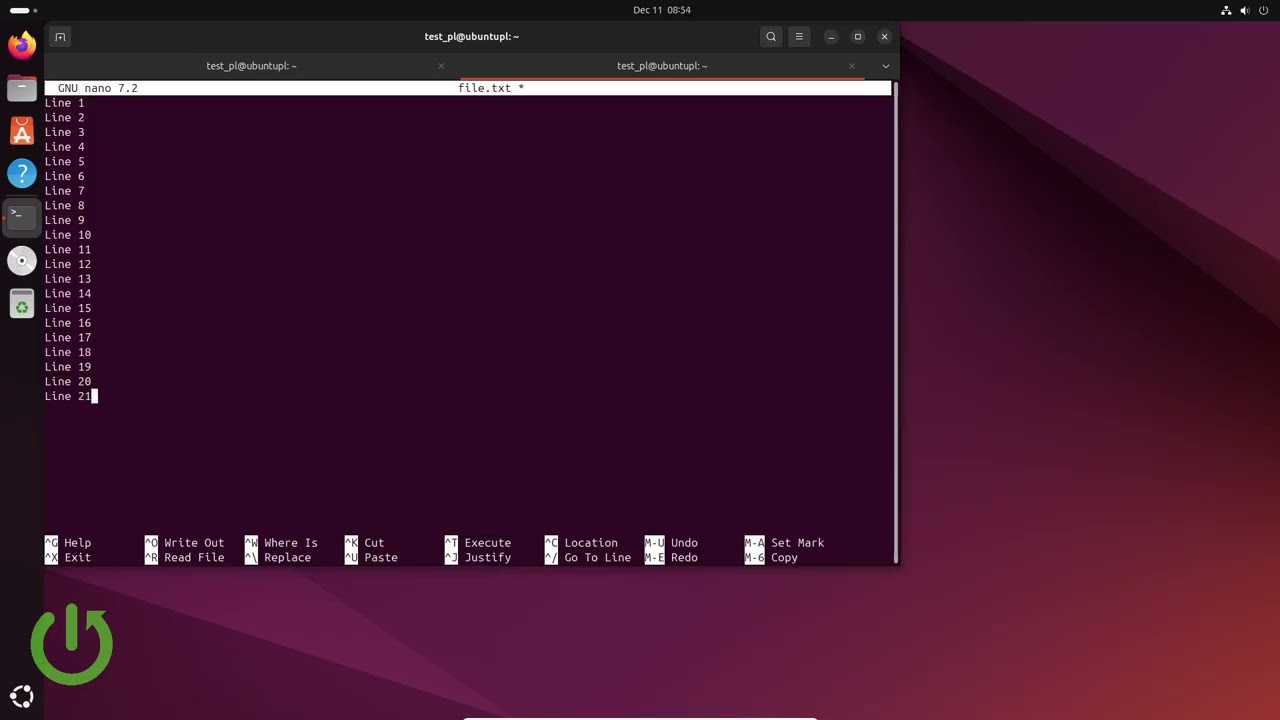
Task: Open network status icon in top bar
Action: [1226, 10]
